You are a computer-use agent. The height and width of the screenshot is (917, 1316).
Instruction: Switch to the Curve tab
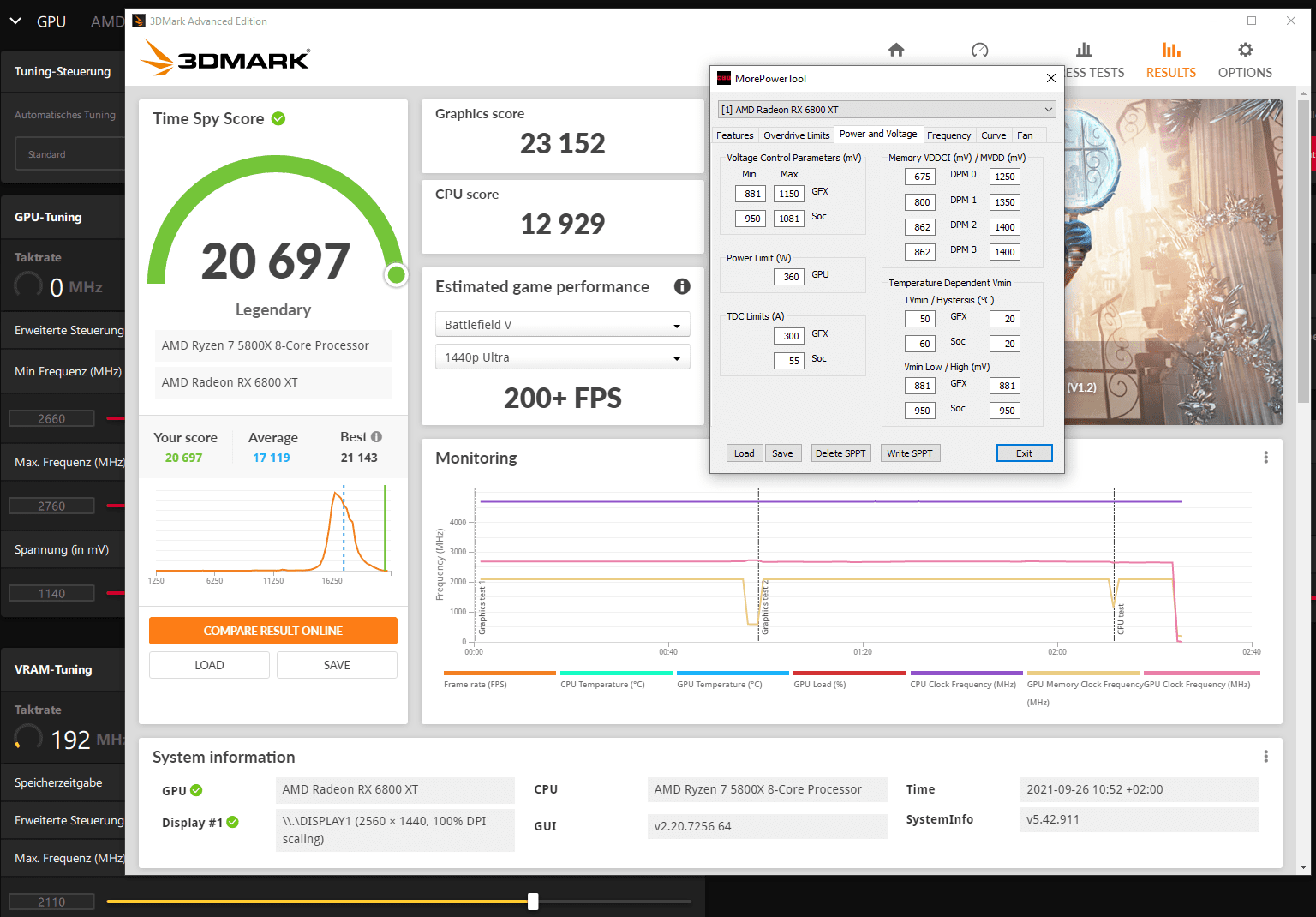(x=994, y=135)
